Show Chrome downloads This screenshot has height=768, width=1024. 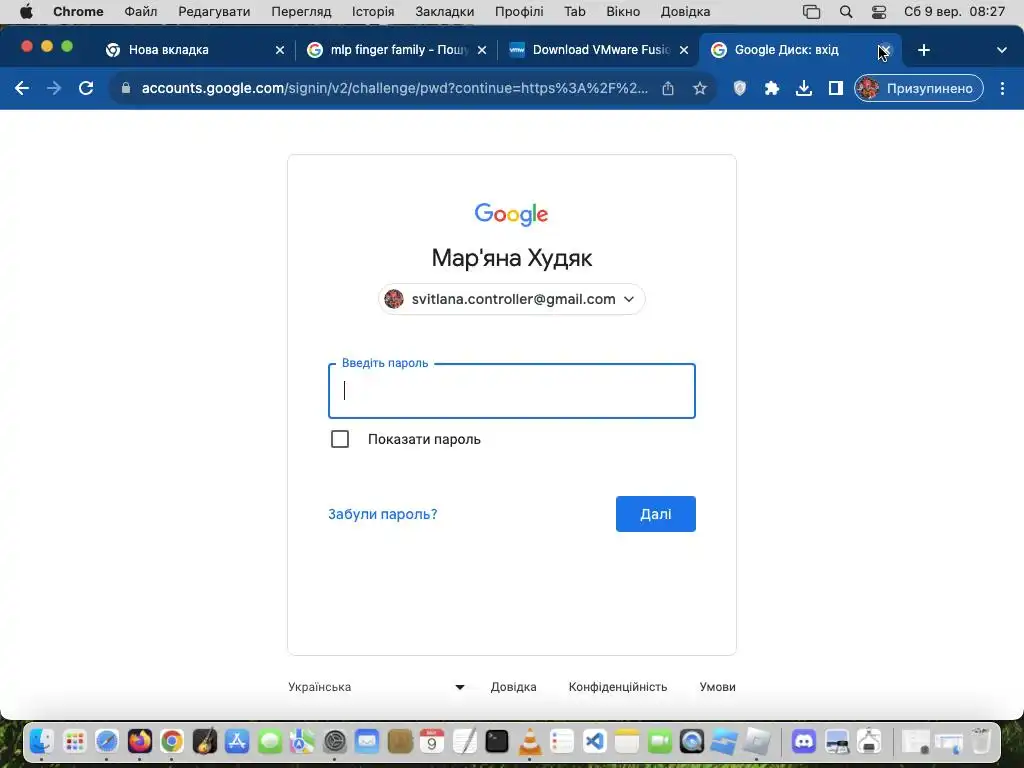tap(803, 88)
